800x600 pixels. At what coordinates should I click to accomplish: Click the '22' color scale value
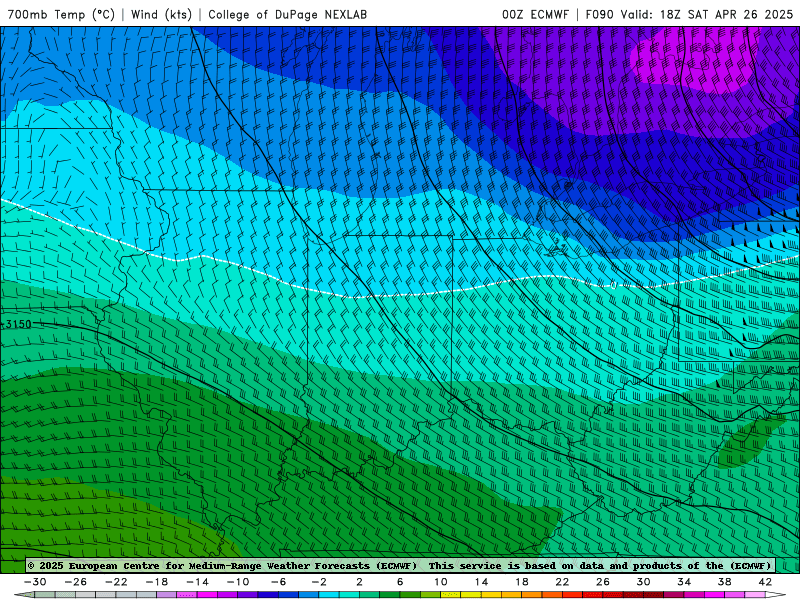coord(562,582)
